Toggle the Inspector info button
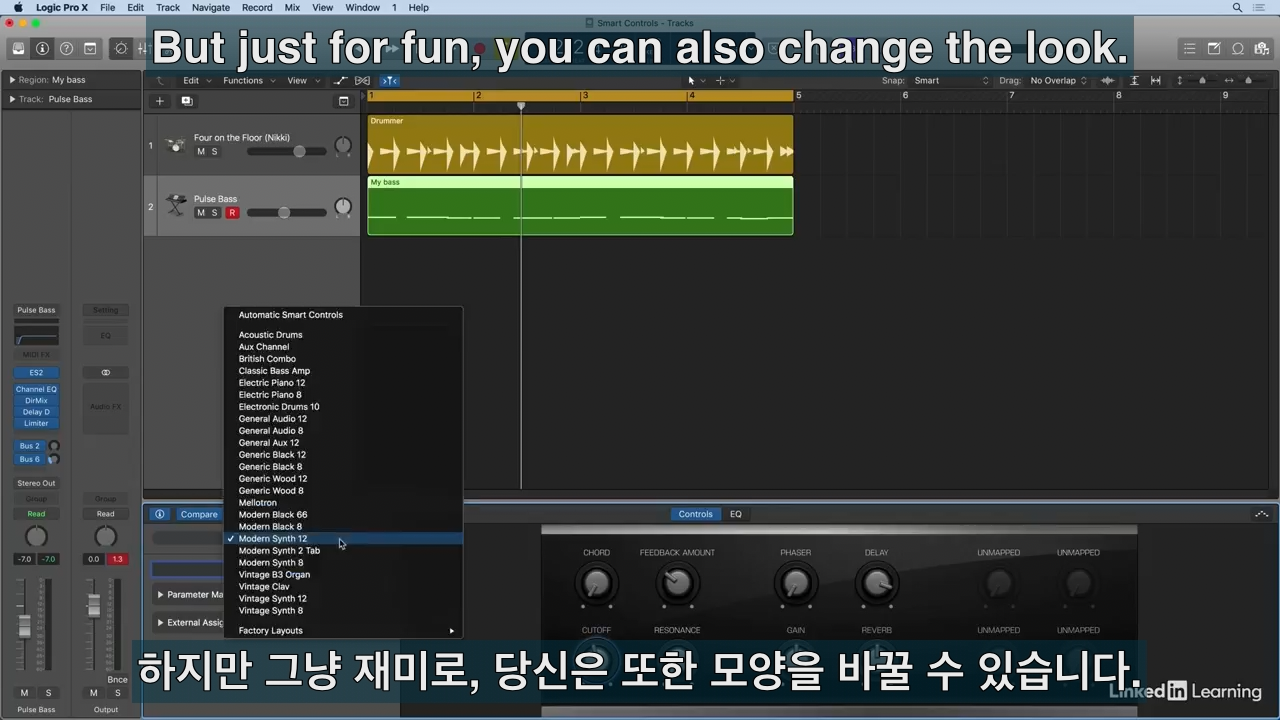The width and height of the screenshot is (1280, 720). click(x=42, y=48)
